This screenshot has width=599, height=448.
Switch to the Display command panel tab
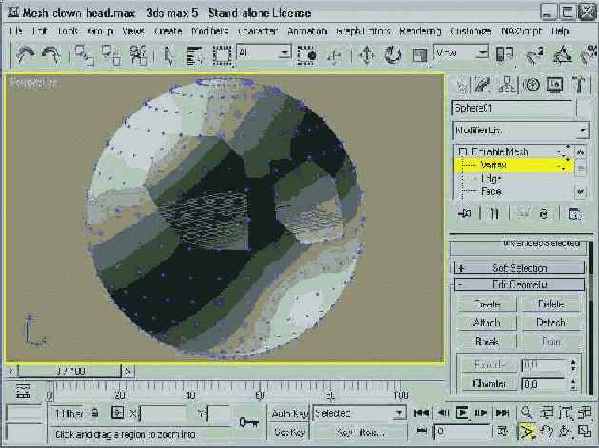pyautogui.click(x=555, y=85)
